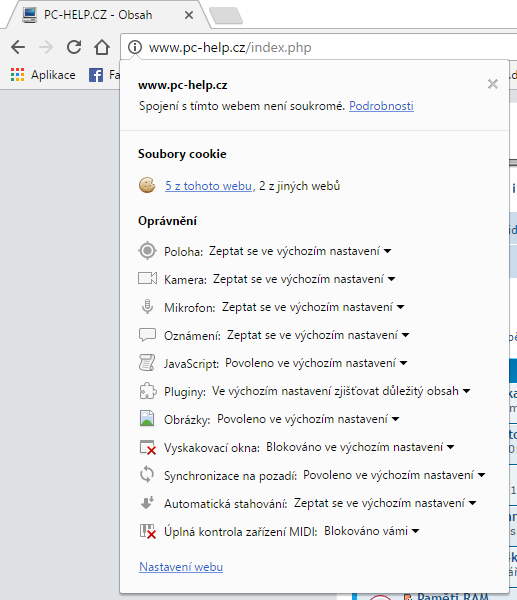This screenshot has height=600, width=517.
Task: Click the 'Oprávnění' heading
Action: pyautogui.click(x=168, y=221)
